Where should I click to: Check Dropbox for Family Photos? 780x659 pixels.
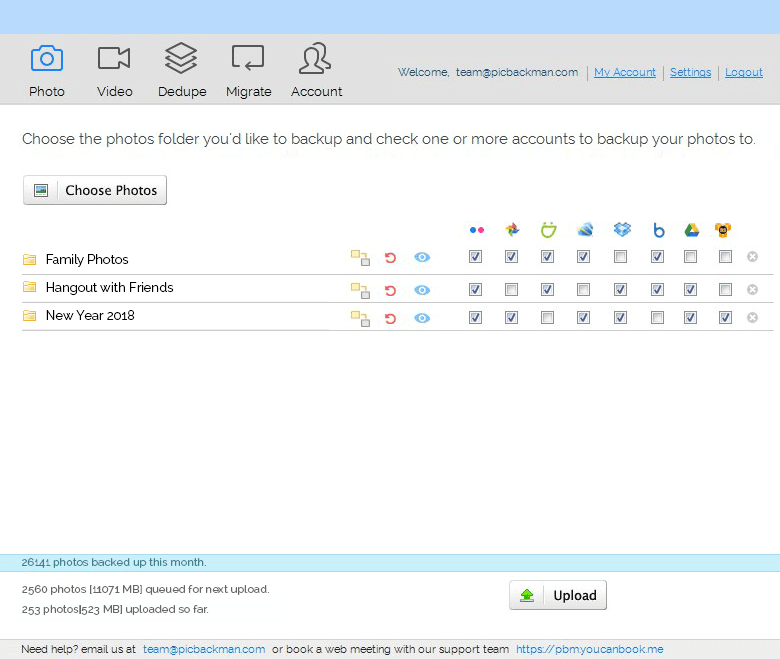620,257
